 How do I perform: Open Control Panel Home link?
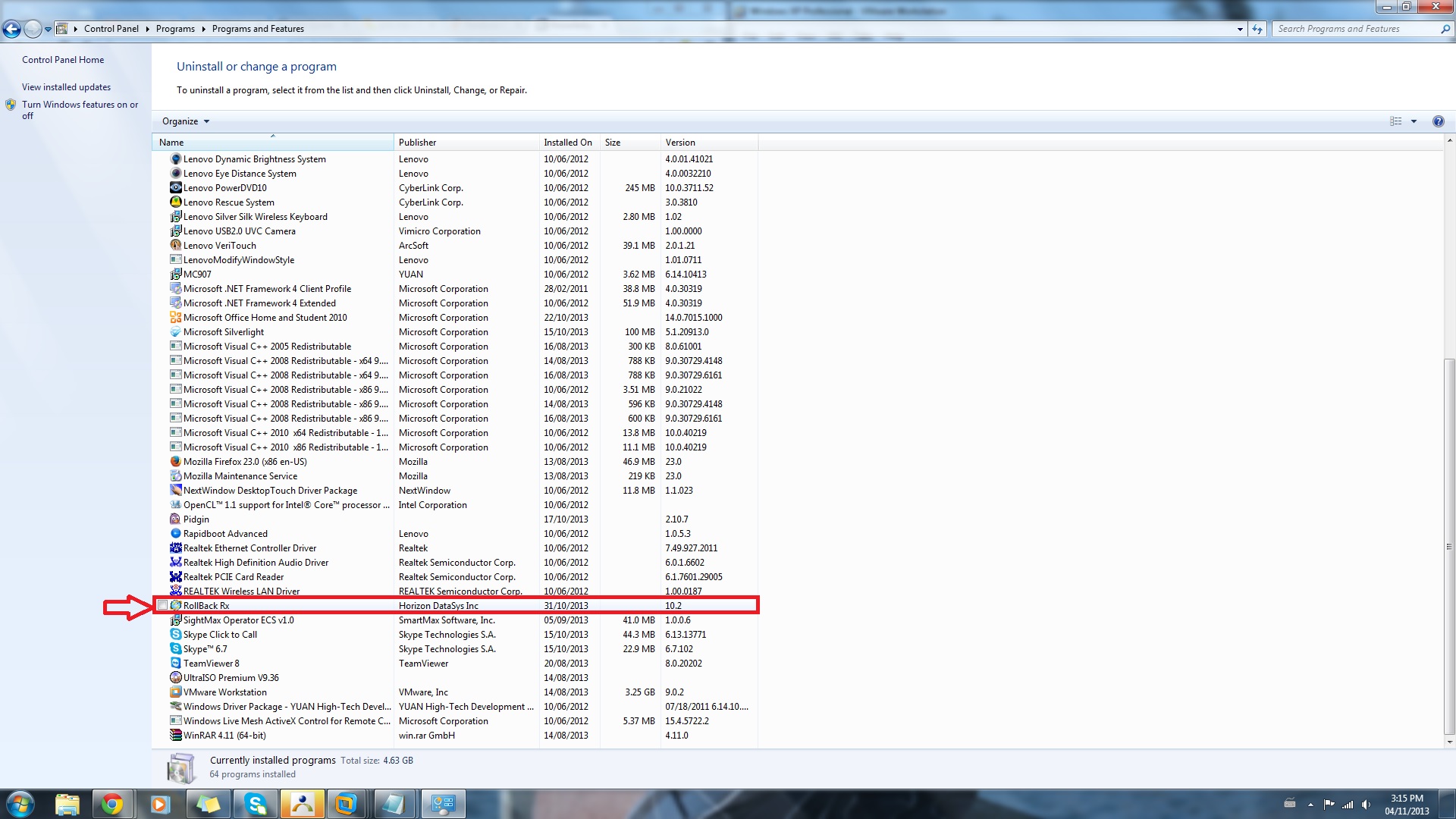[x=63, y=60]
